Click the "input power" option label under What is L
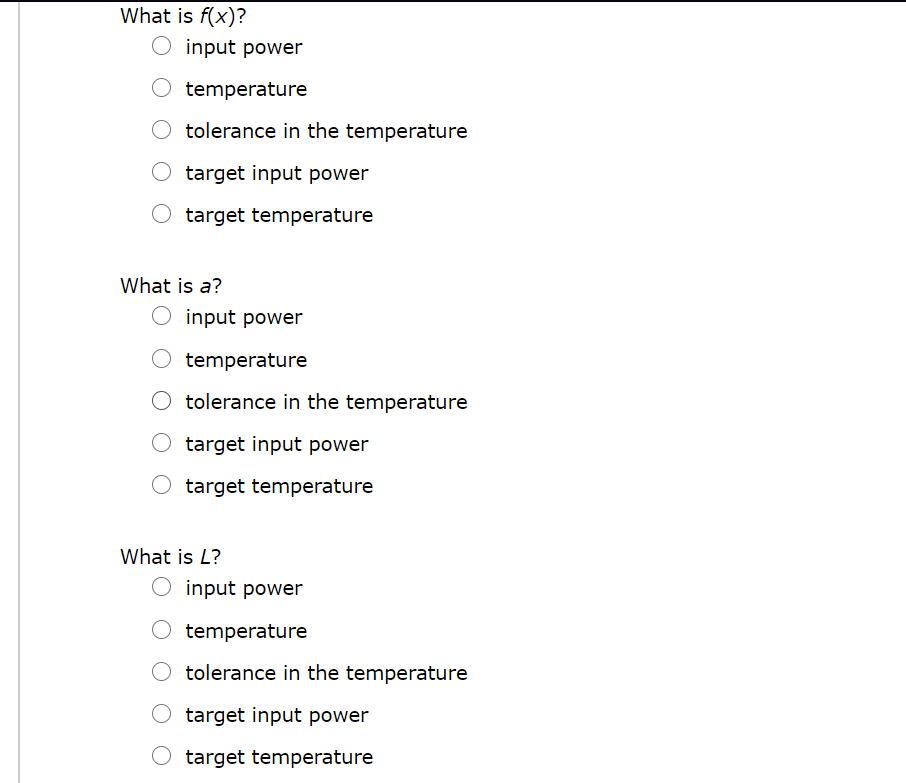This screenshot has height=783, width=906. click(x=243, y=588)
